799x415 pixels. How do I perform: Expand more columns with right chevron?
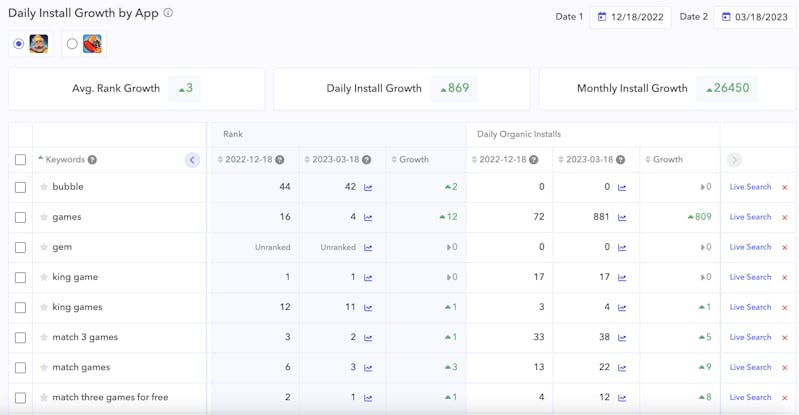click(734, 160)
